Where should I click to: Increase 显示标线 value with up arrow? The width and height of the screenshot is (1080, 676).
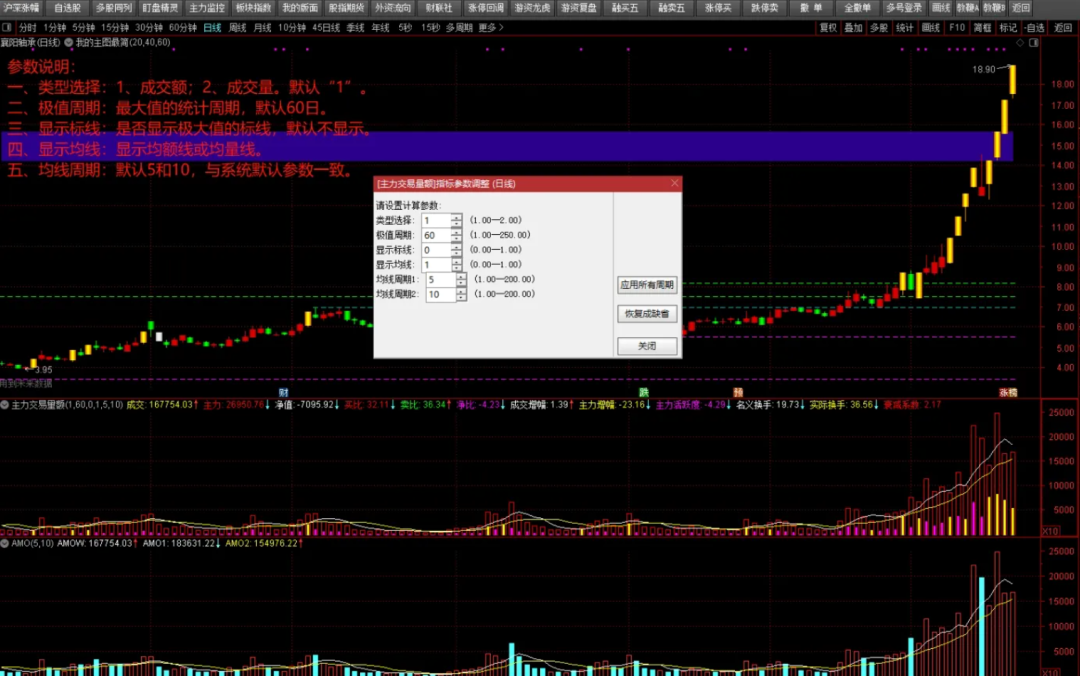point(456,246)
